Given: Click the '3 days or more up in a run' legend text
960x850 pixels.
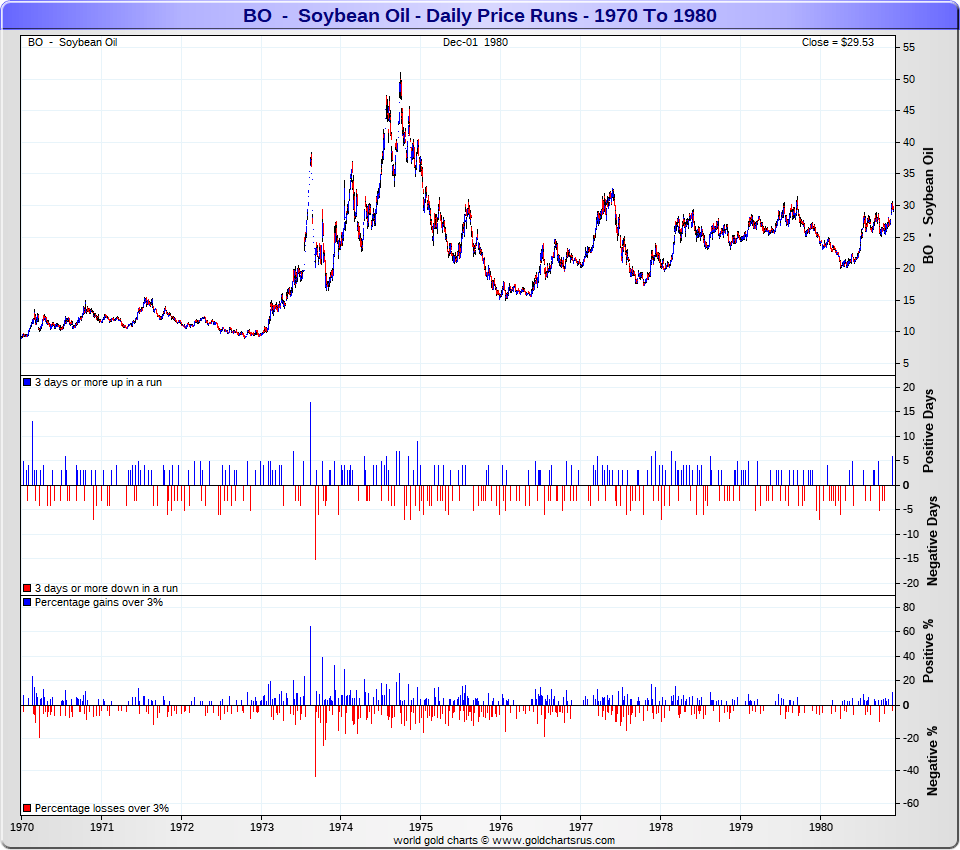Looking at the screenshot, I should point(98,382).
